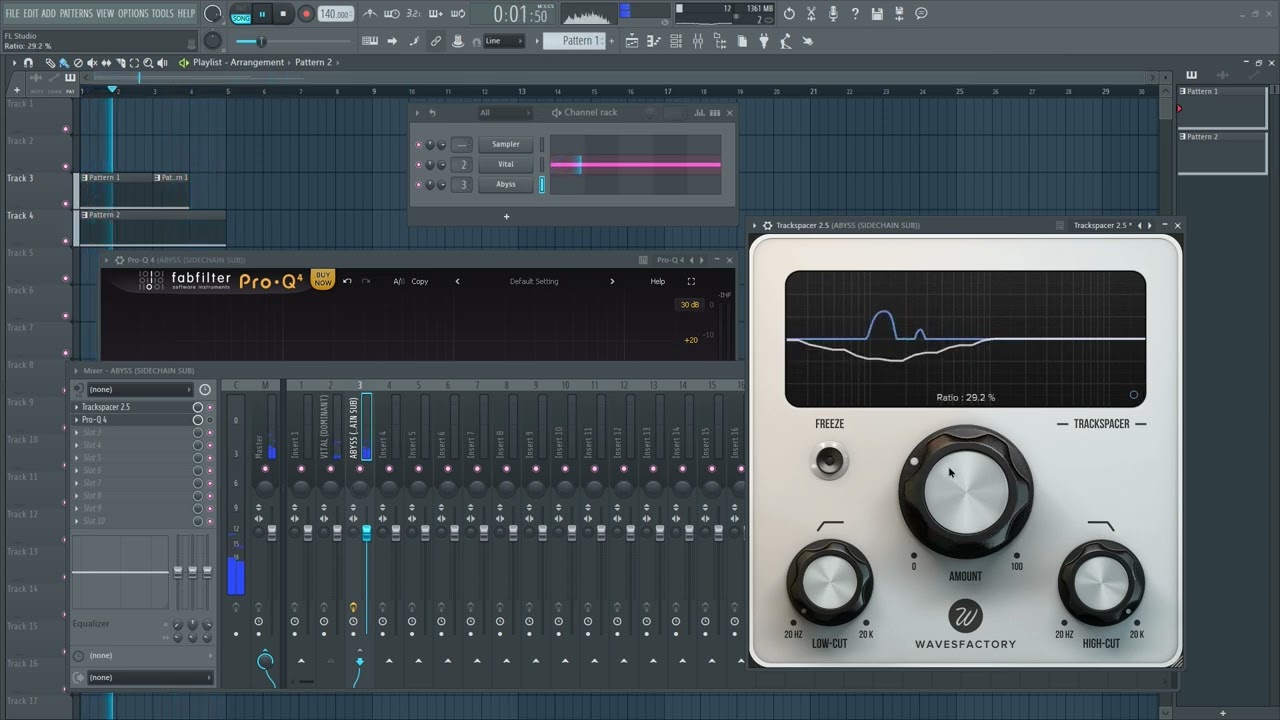
Task: Open the PATTERNS menu
Action: [76, 13]
